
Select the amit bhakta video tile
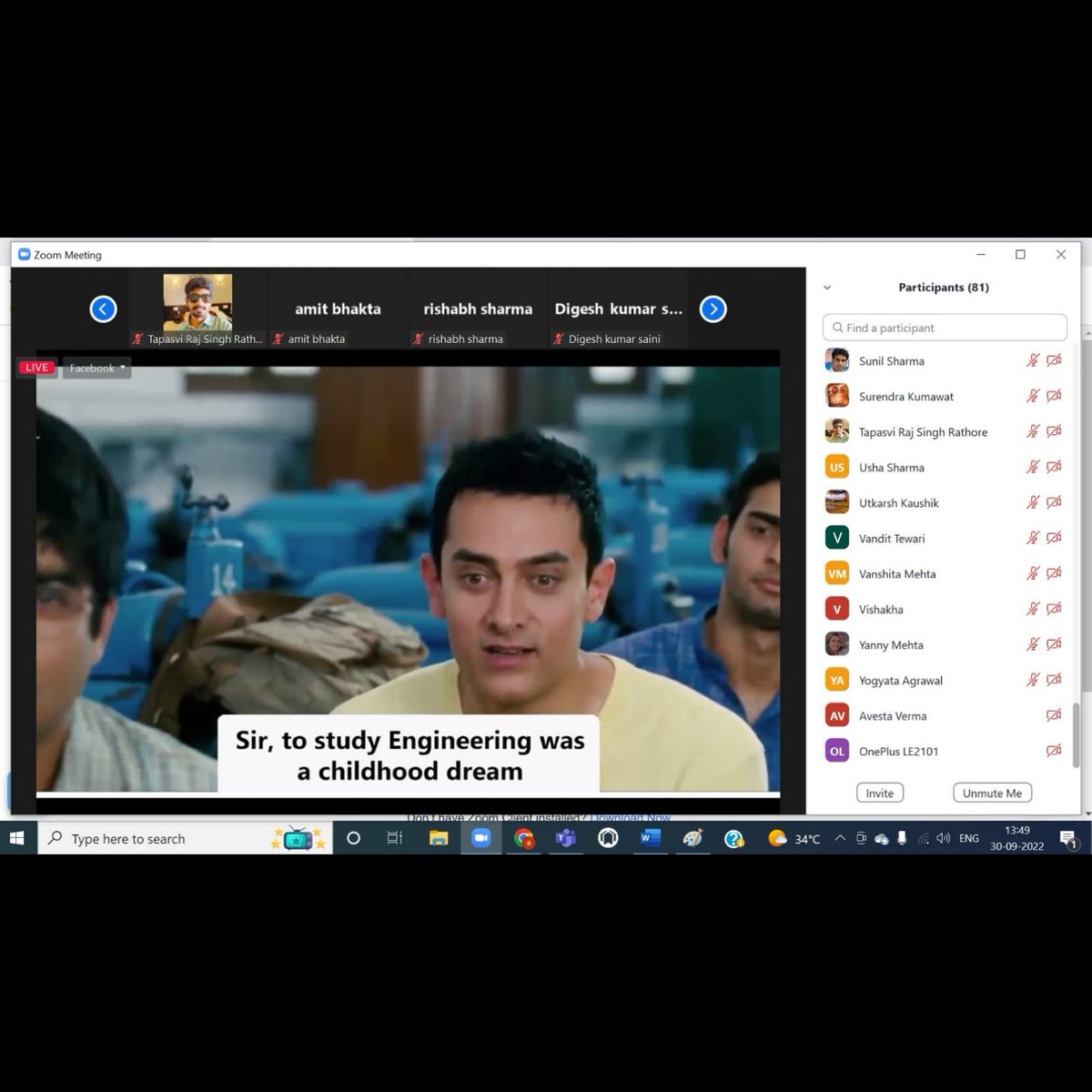pos(338,309)
